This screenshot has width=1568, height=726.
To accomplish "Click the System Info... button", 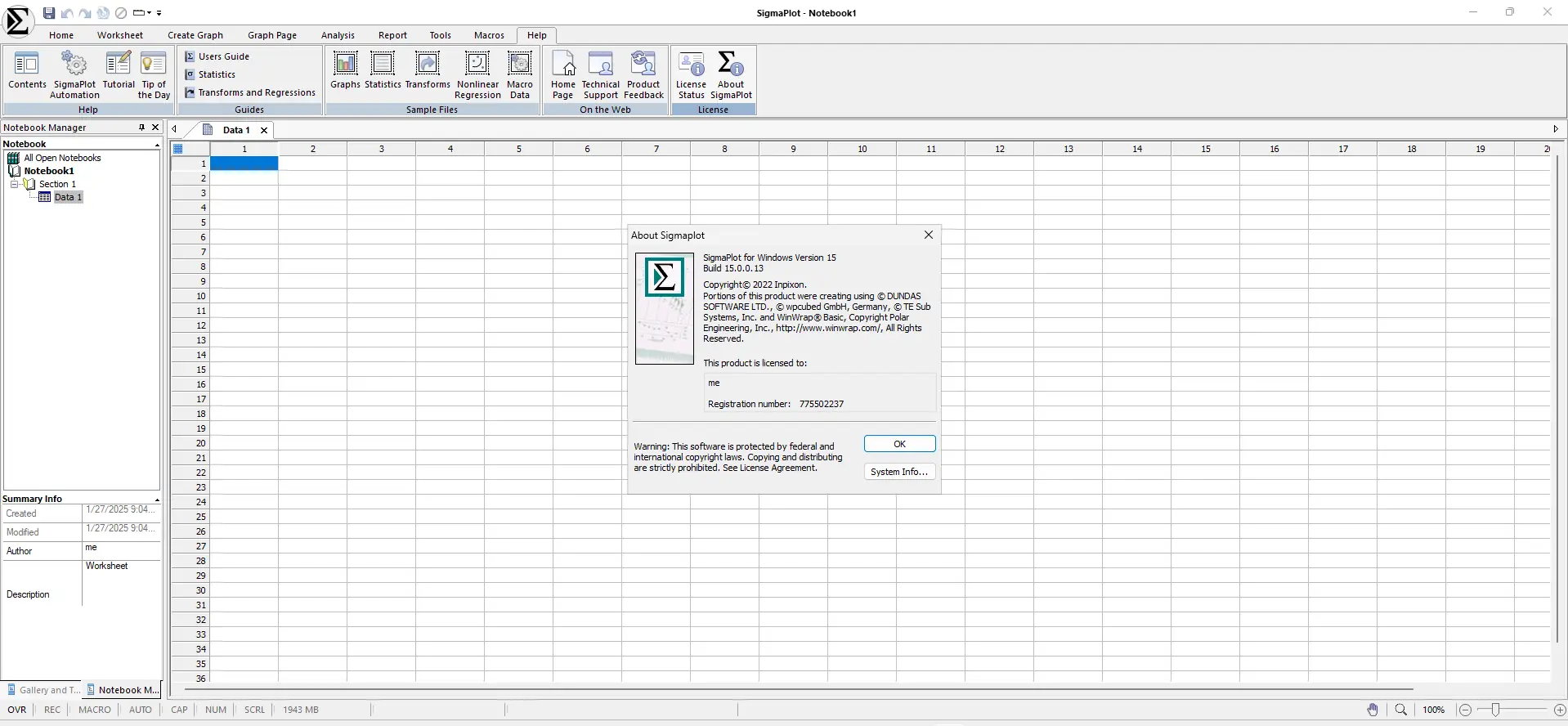I will 899,472.
